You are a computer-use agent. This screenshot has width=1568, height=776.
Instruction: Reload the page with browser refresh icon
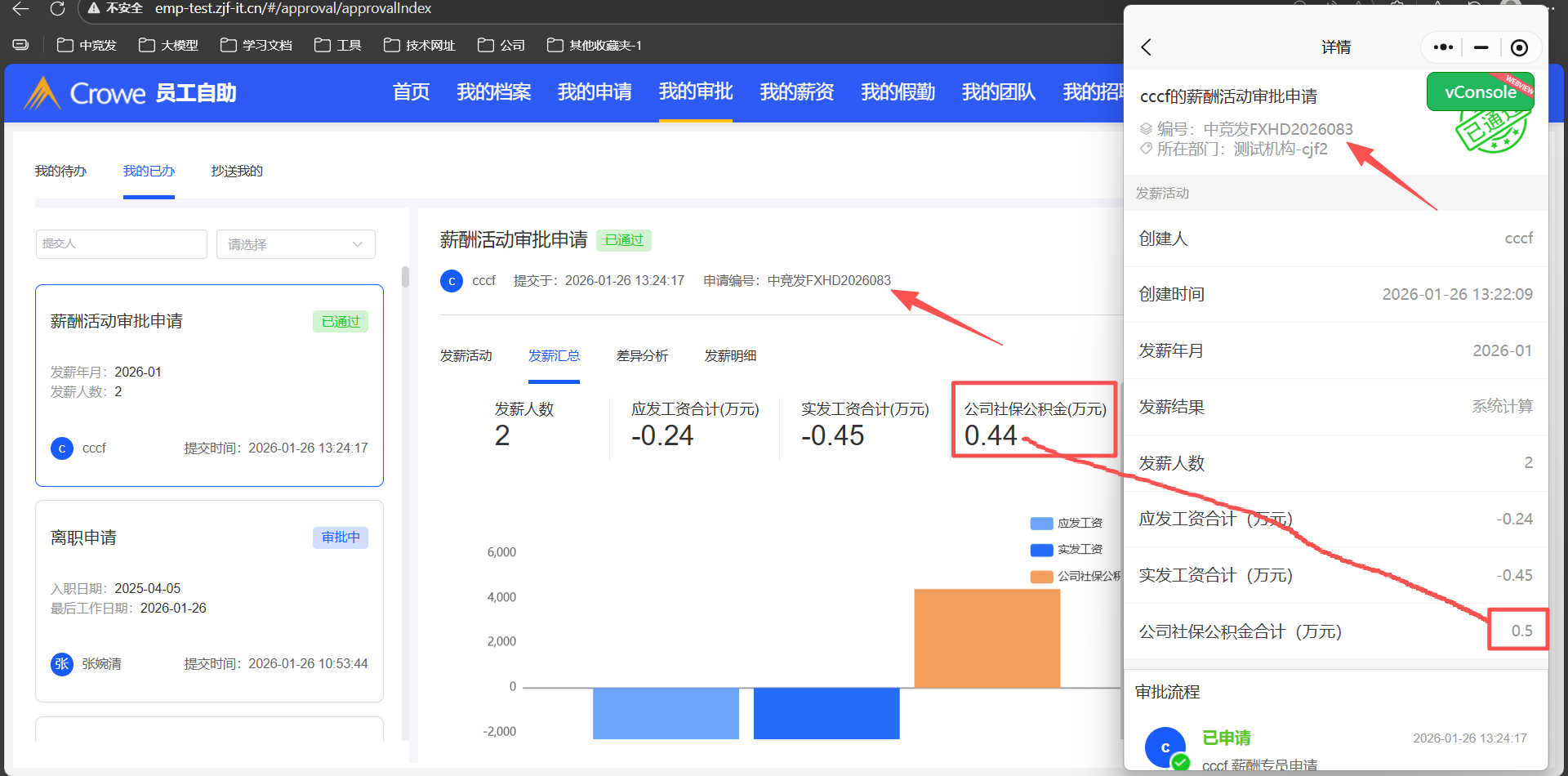(x=57, y=9)
